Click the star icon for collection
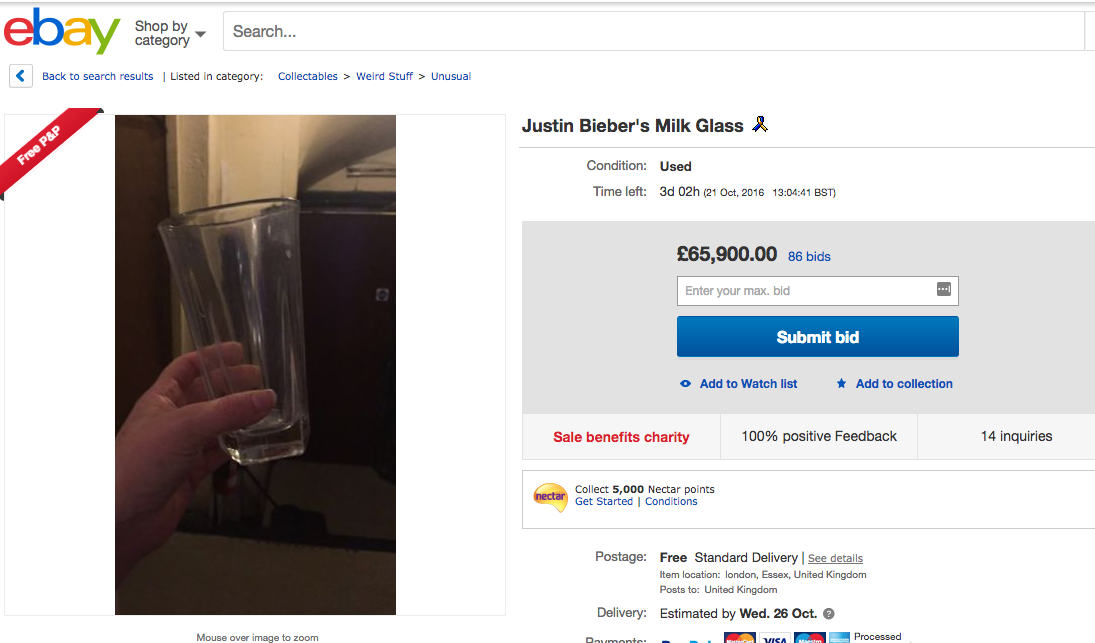Image resolution: width=1095 pixels, height=643 pixels. pyautogui.click(x=842, y=384)
